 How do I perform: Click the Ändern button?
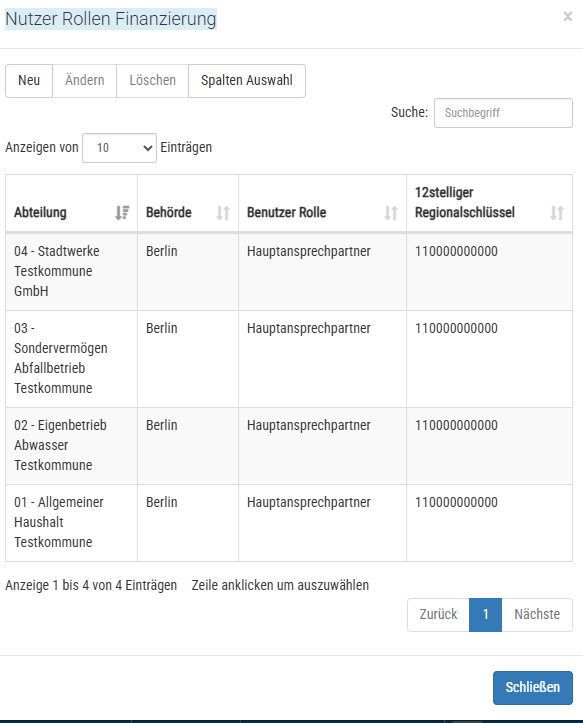(x=84, y=81)
